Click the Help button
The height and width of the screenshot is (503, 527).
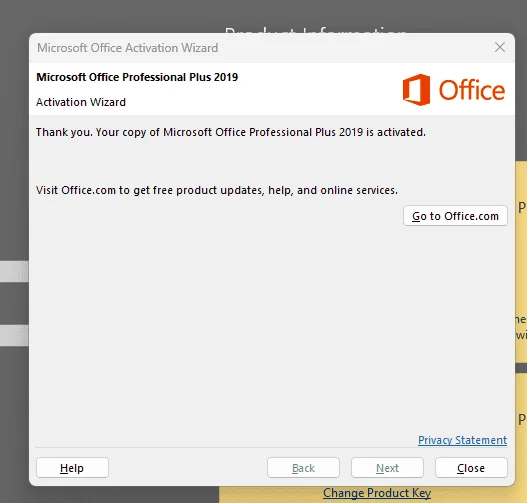[72, 467]
